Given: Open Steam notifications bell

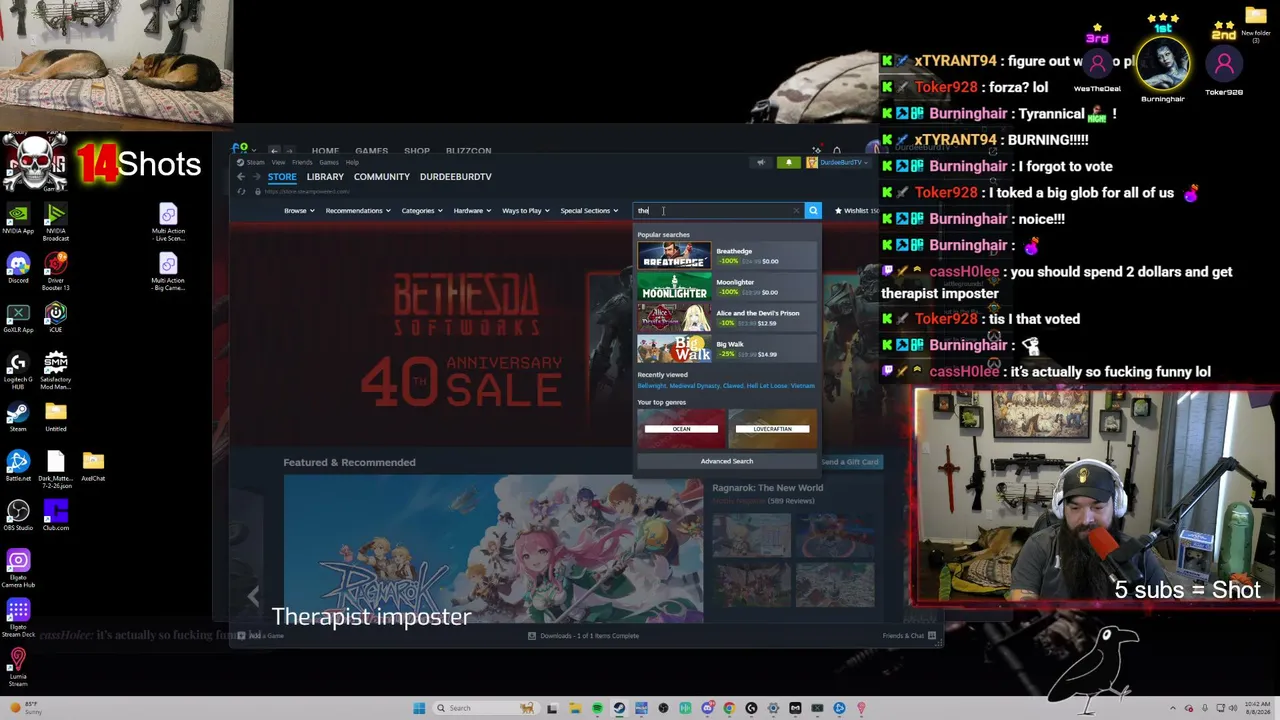Looking at the screenshot, I should pyautogui.click(x=788, y=162).
